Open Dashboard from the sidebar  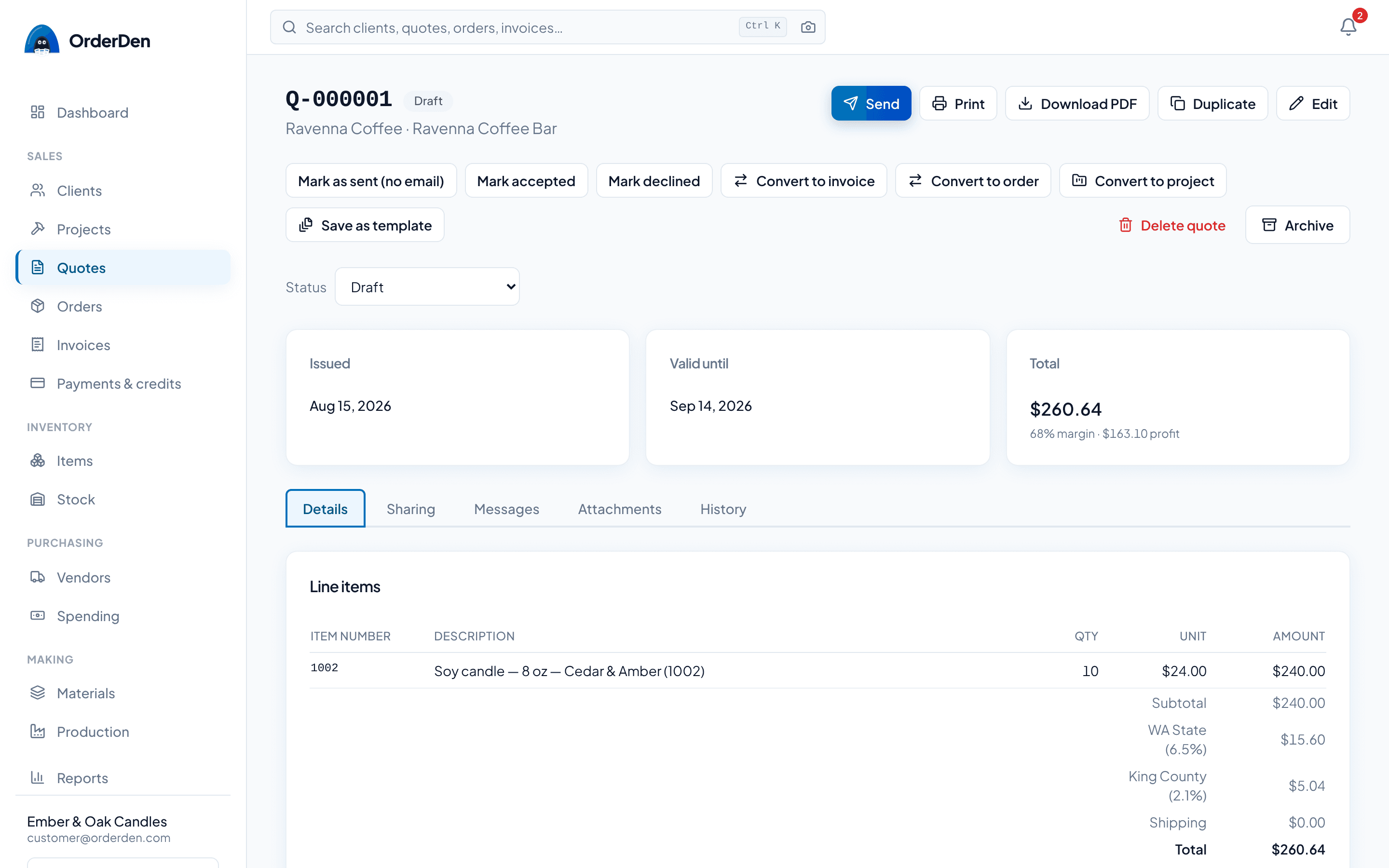click(x=123, y=112)
